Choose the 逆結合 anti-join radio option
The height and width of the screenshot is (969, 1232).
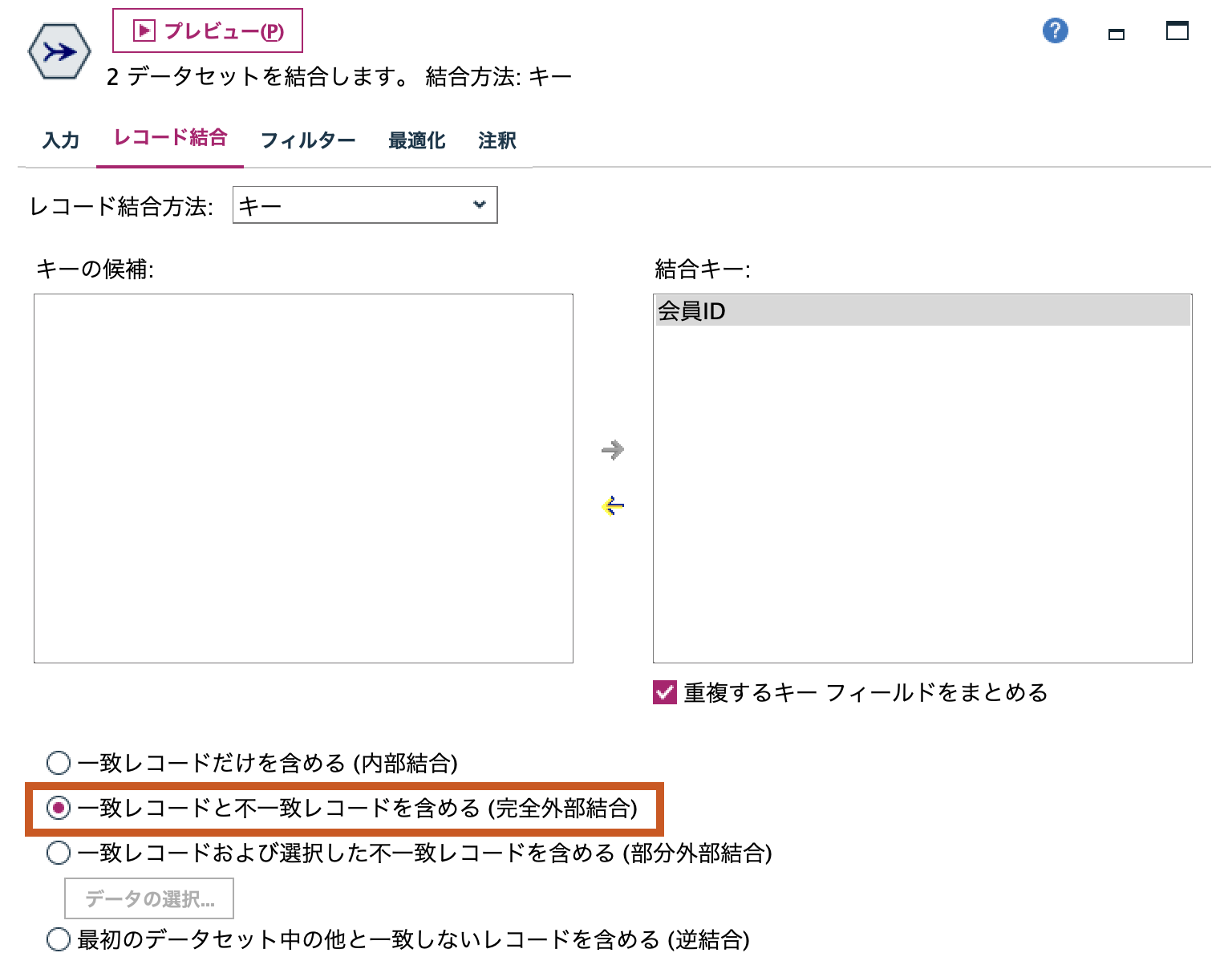click(57, 939)
